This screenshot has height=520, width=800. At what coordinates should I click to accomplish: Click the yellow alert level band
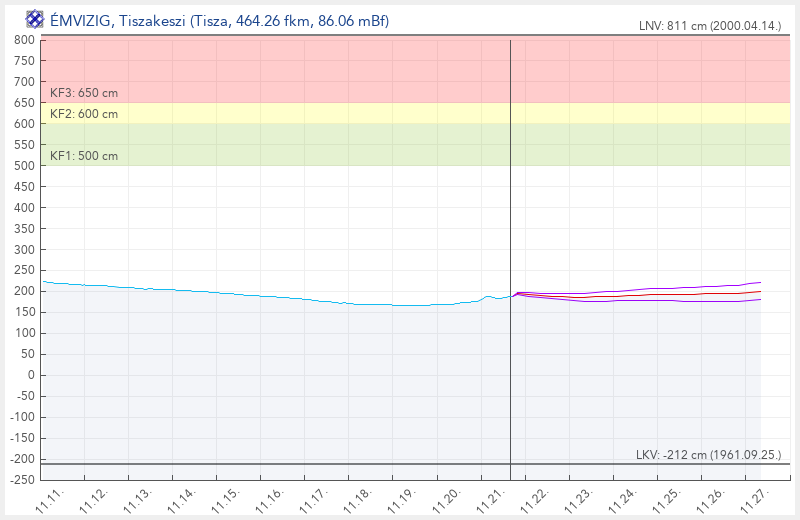click(x=300, y=113)
